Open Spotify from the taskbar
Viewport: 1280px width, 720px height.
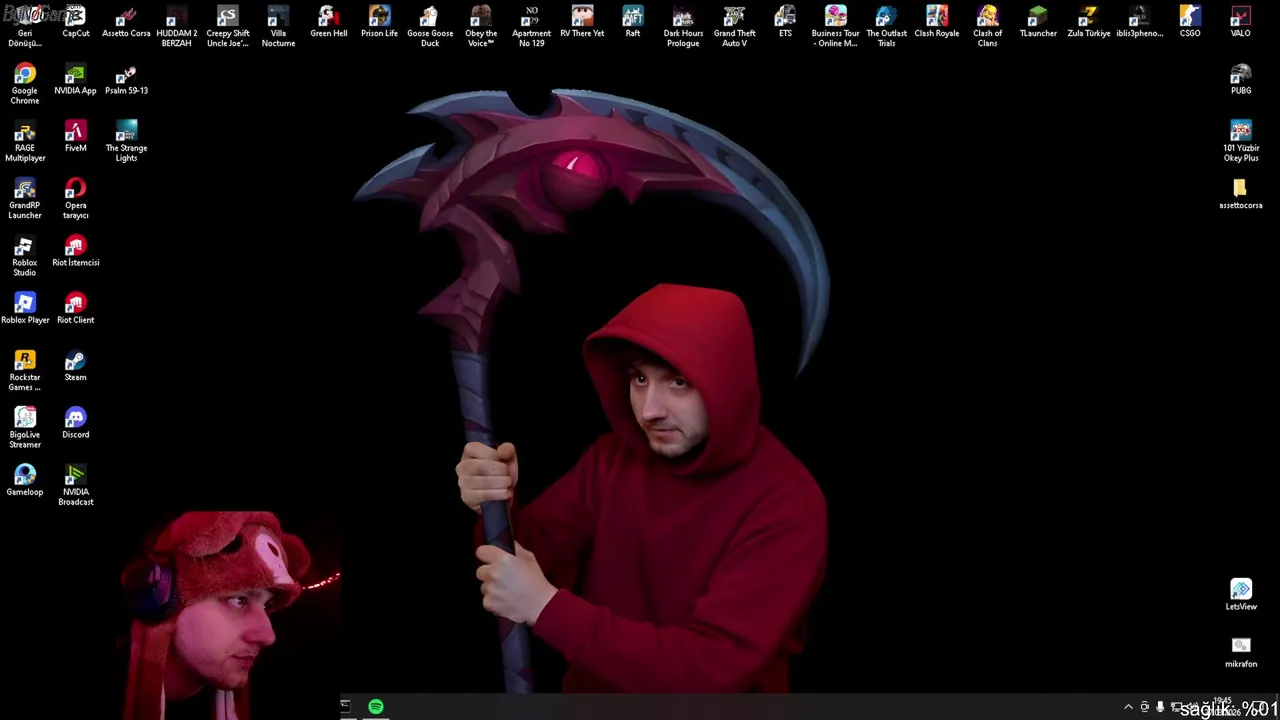(x=376, y=707)
